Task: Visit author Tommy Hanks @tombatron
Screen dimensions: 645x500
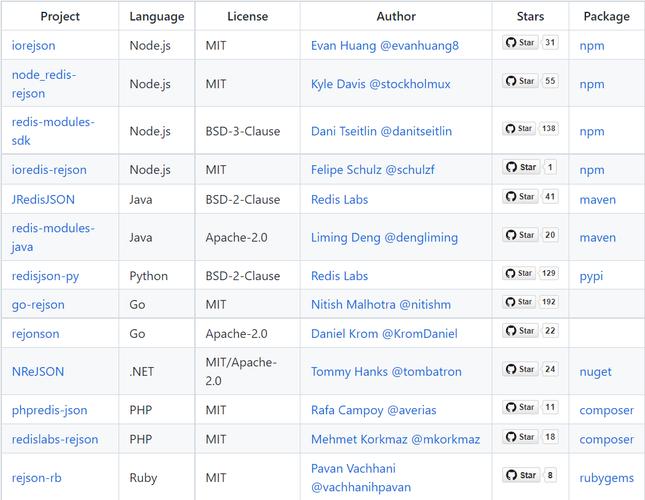Action: (386, 372)
